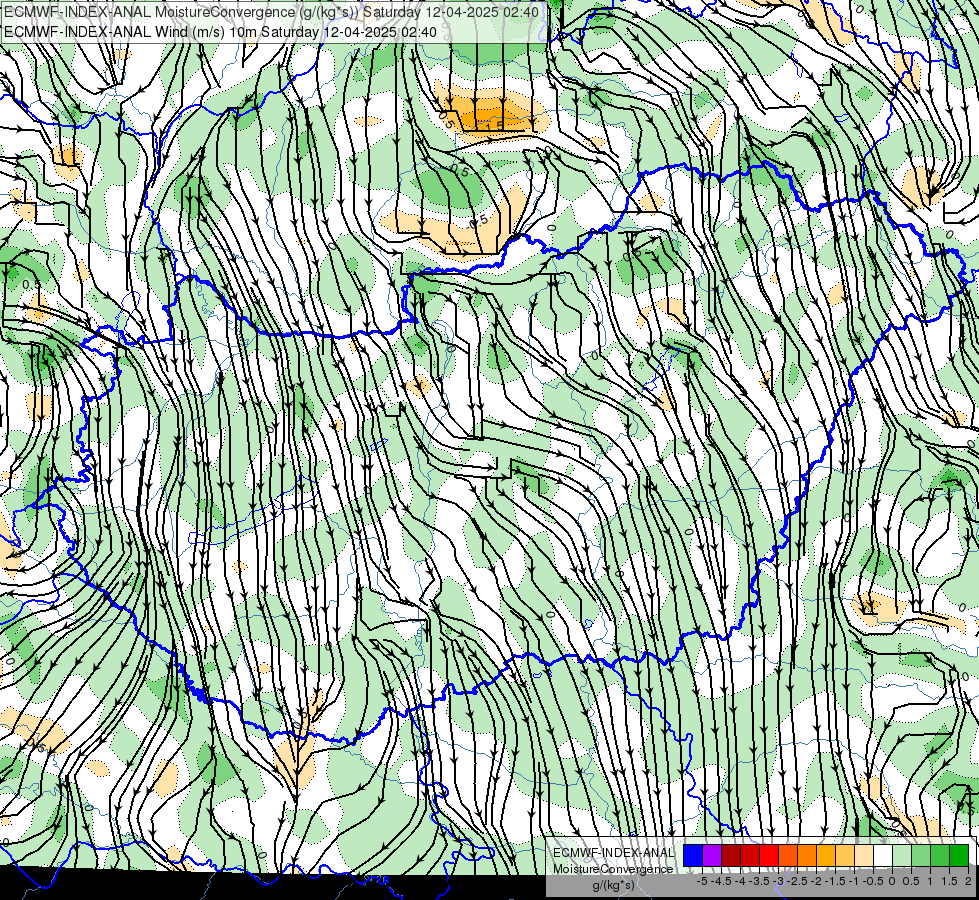Screen dimensions: 979x900
Task: Click the -5 legend tick value
Action: pyautogui.click(x=702, y=881)
